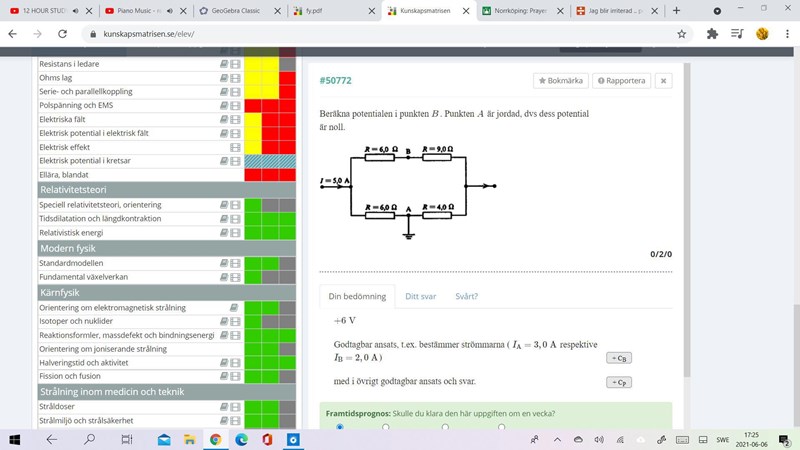The image size is (800, 450).
Task: Select the first Framtidsprognos radio option
Action: point(340,427)
